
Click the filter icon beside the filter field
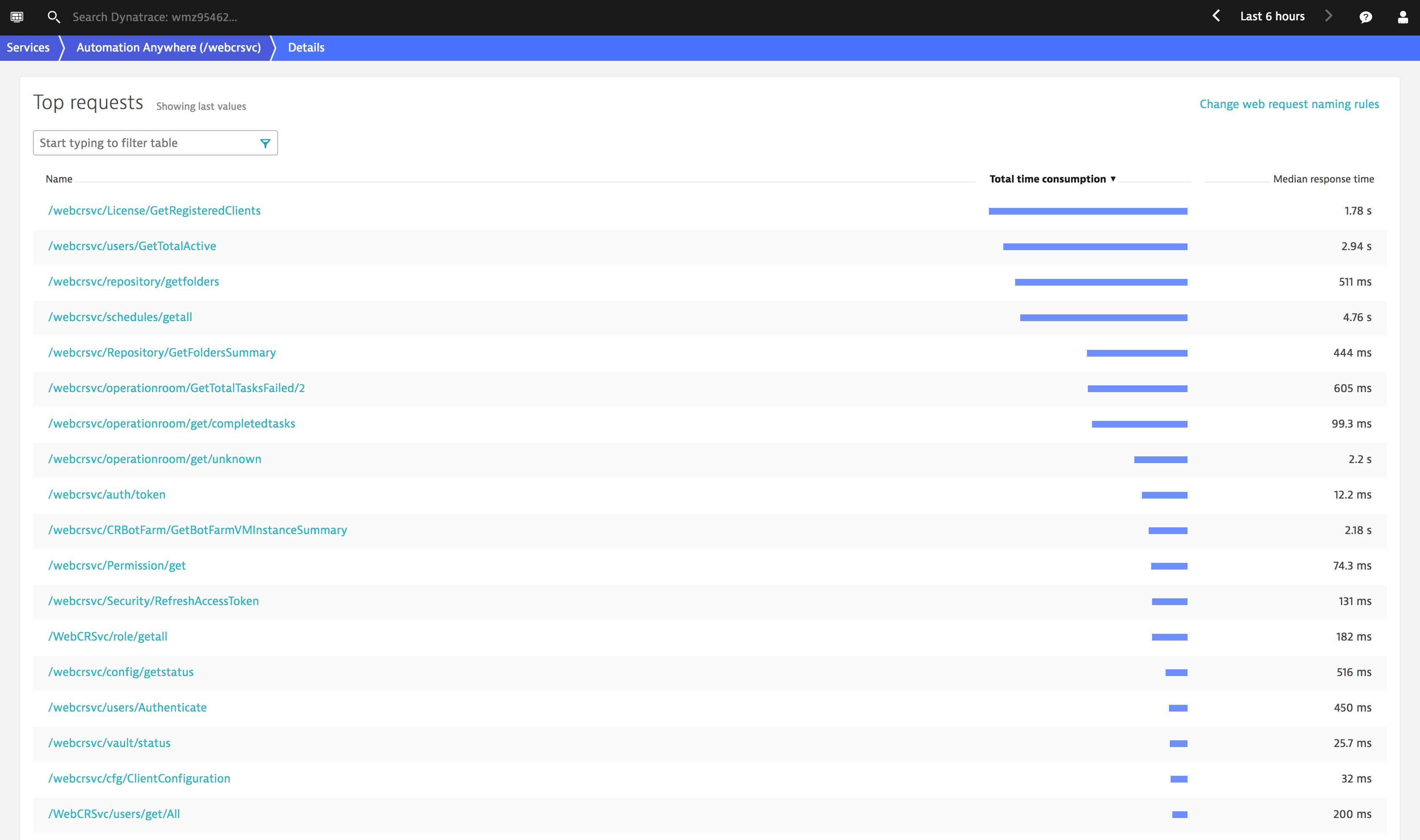point(265,143)
